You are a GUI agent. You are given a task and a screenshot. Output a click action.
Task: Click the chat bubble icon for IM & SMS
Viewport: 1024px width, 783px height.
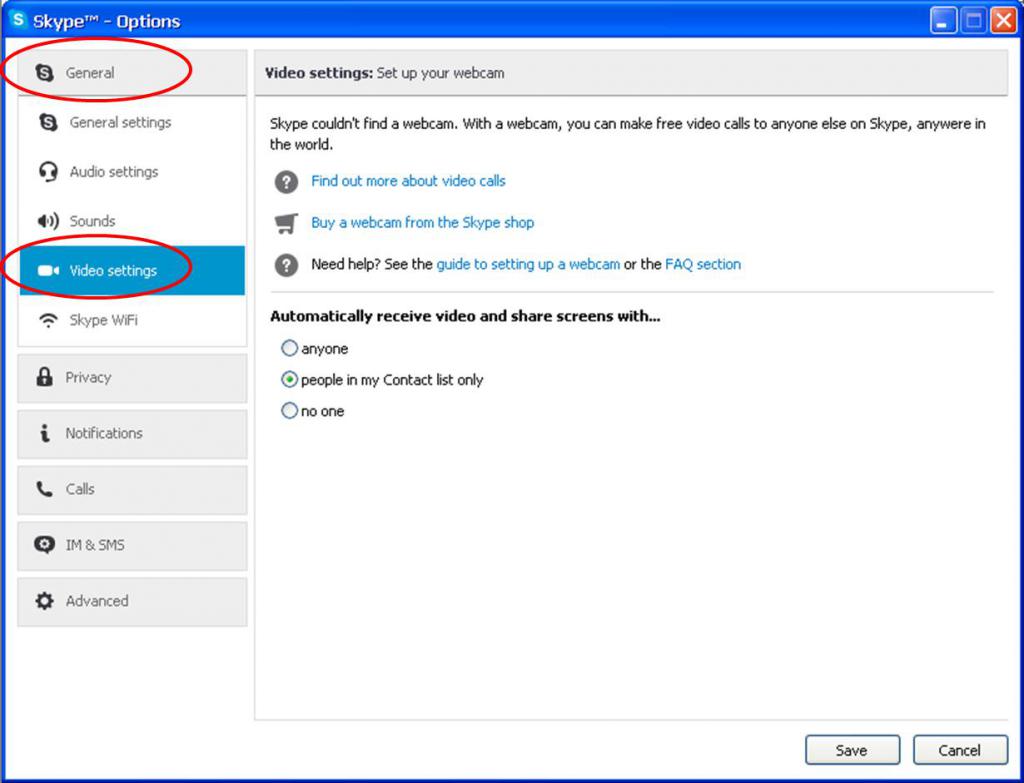[x=44, y=545]
